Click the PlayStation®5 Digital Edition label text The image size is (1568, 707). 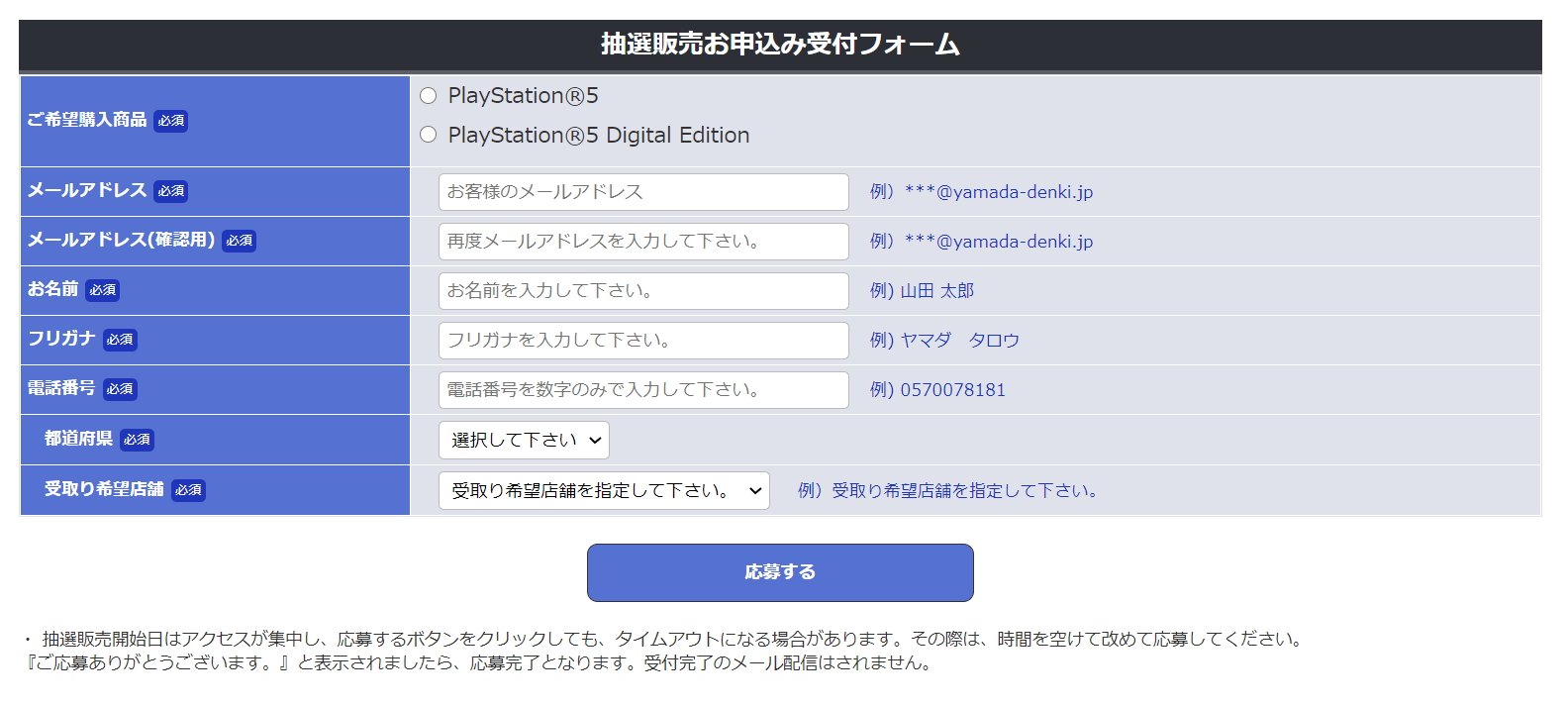(x=599, y=135)
